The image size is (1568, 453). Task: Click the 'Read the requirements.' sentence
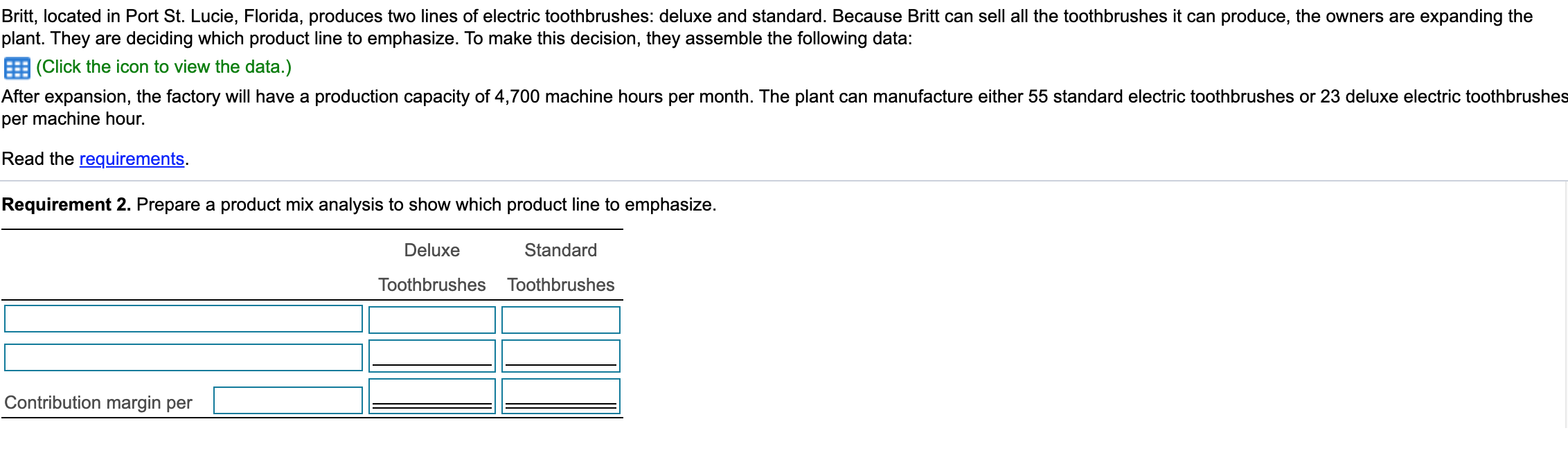coord(95,159)
